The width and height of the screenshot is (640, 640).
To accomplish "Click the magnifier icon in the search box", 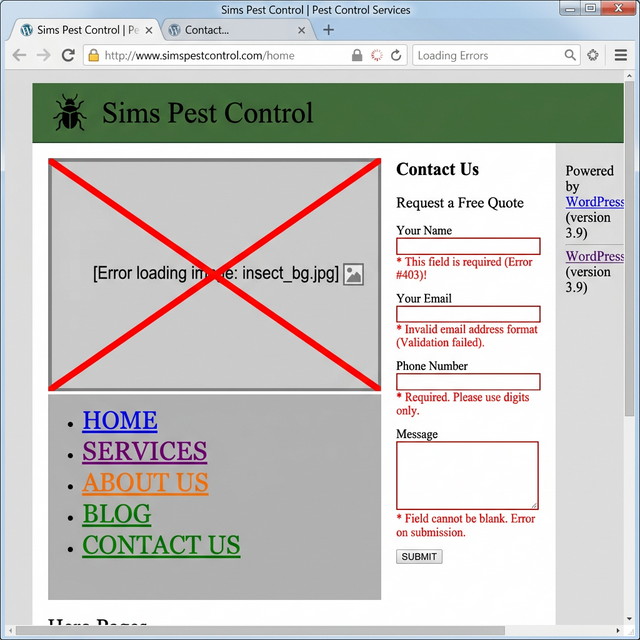I will [x=570, y=55].
